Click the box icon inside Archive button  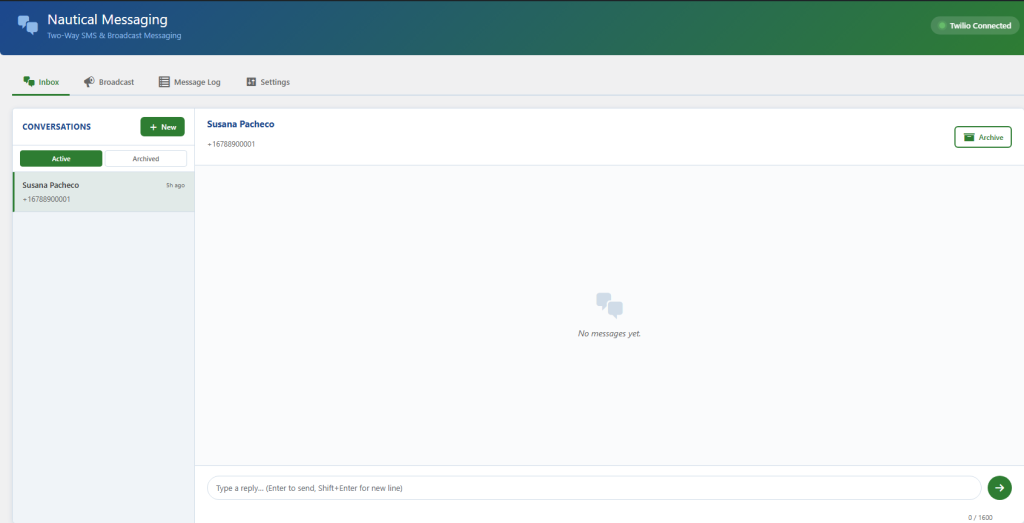coord(968,137)
